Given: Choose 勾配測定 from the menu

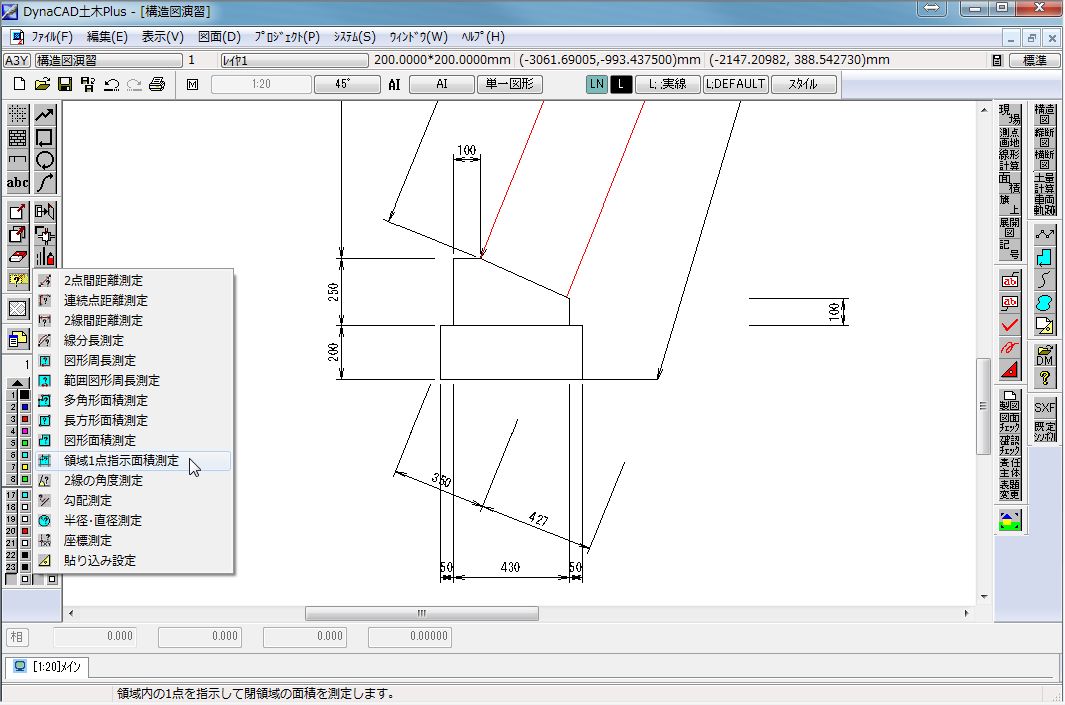Looking at the screenshot, I should pyautogui.click(x=133, y=501).
